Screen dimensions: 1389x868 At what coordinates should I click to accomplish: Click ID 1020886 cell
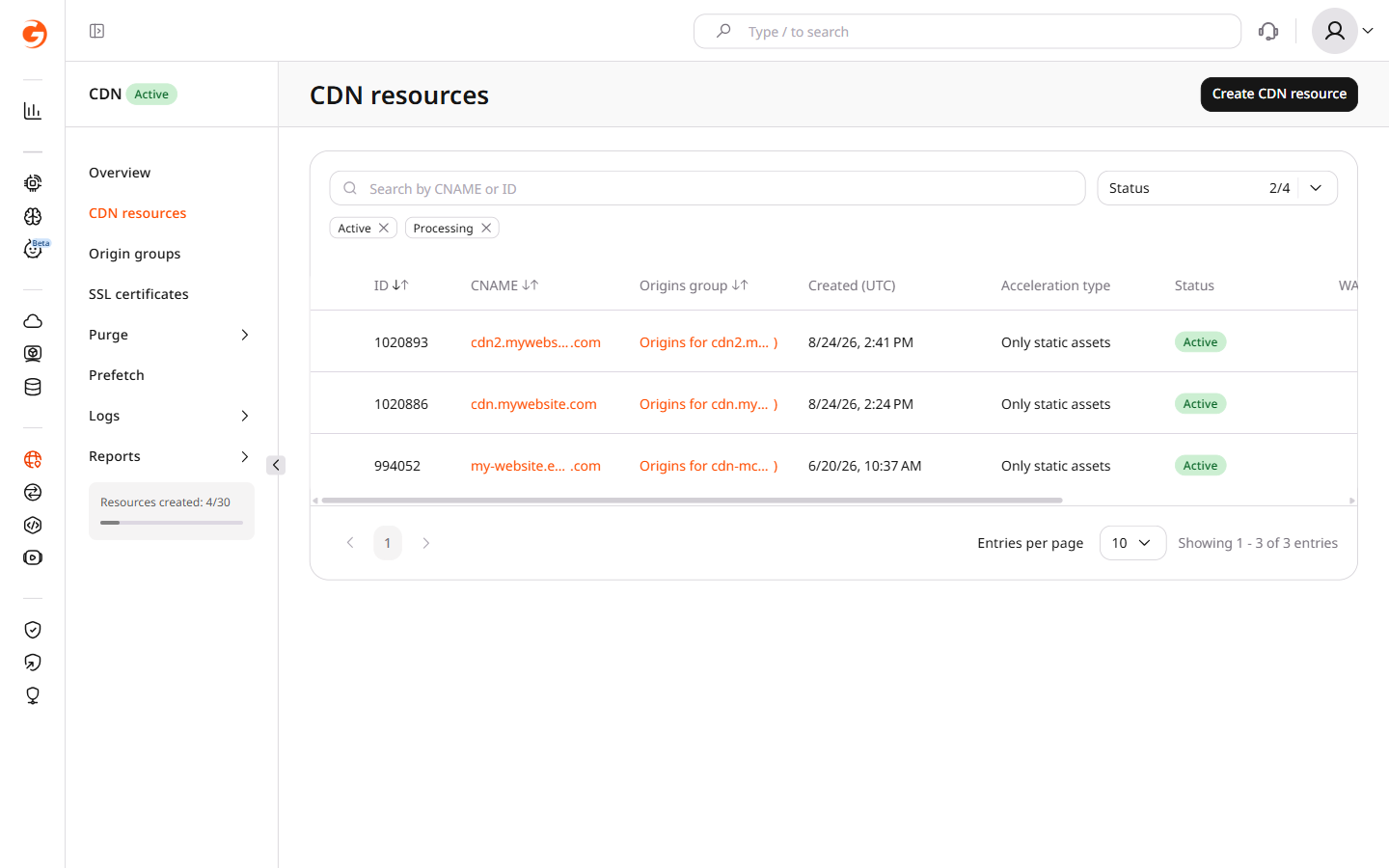pyautogui.click(x=401, y=404)
